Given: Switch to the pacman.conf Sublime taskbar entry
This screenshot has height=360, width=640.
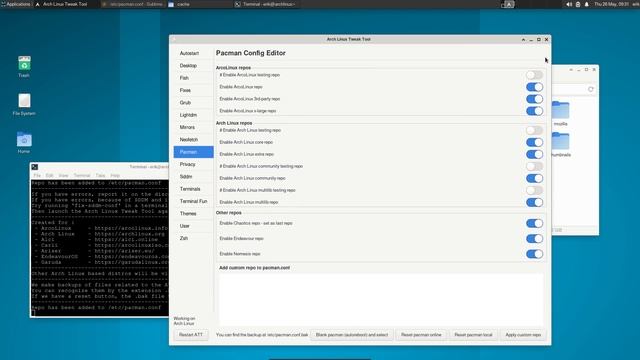Looking at the screenshot, I should 133,4.
